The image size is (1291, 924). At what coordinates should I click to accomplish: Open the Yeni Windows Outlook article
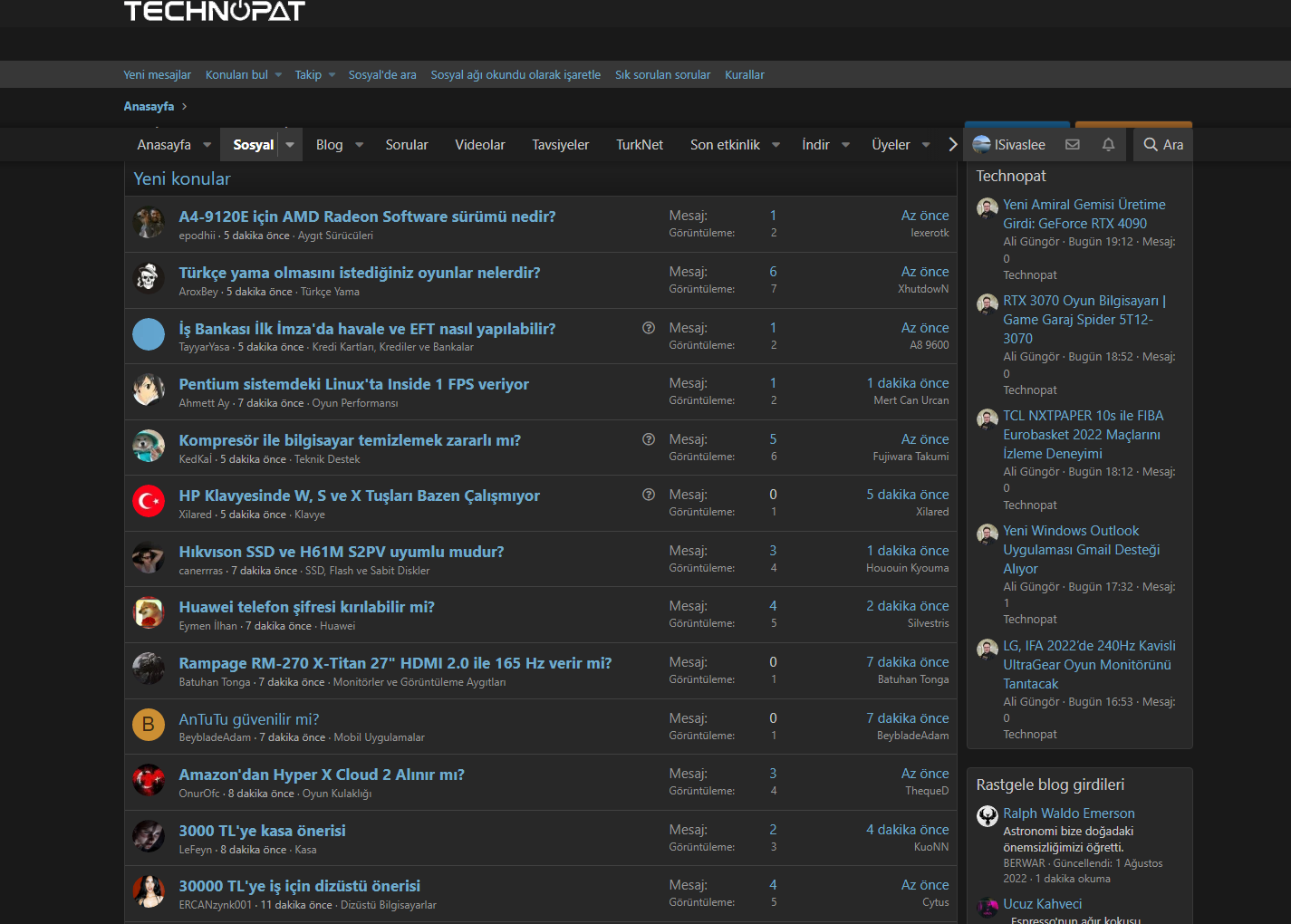1082,550
